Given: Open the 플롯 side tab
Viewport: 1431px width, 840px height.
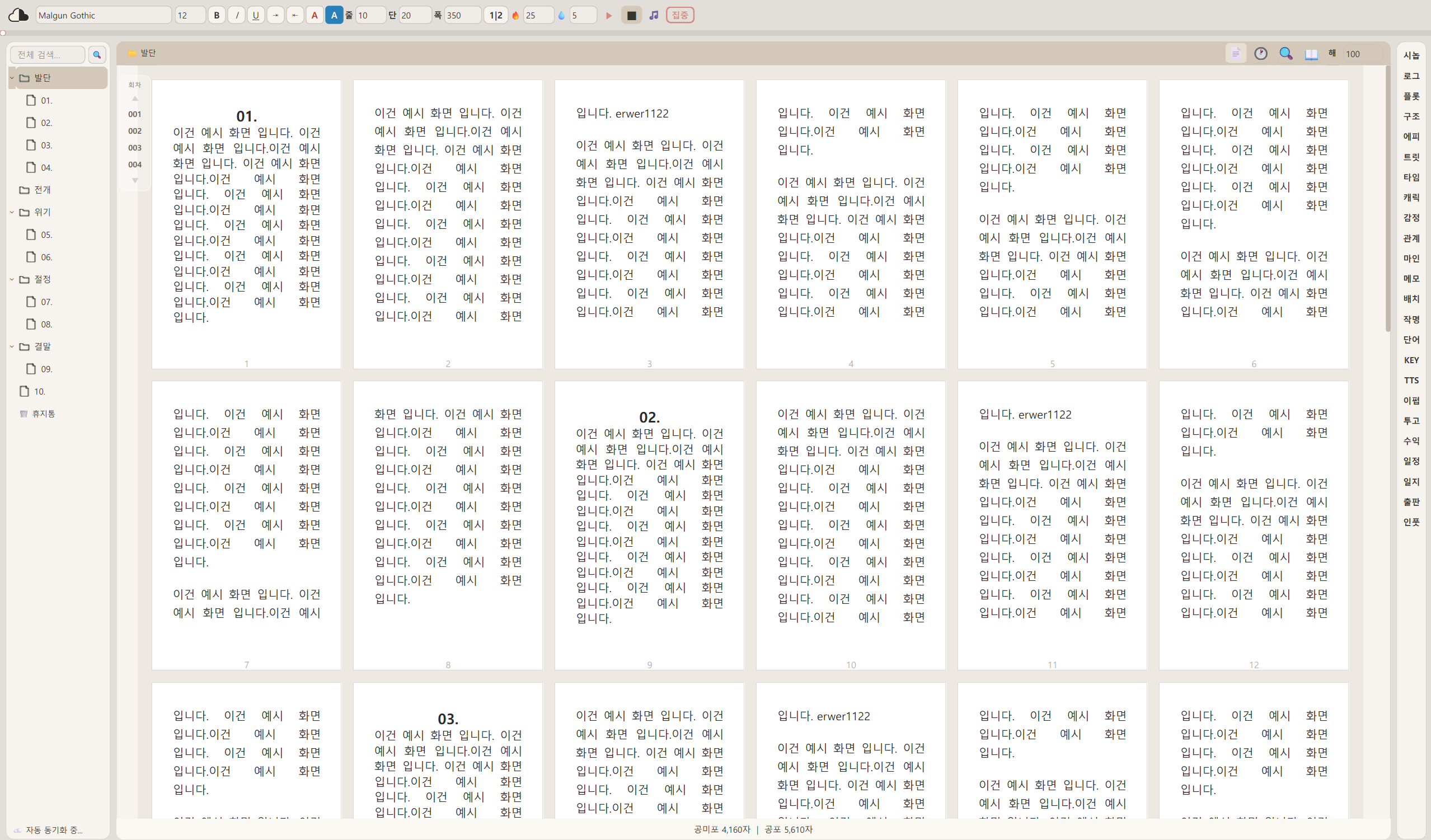Looking at the screenshot, I should pos(1411,96).
